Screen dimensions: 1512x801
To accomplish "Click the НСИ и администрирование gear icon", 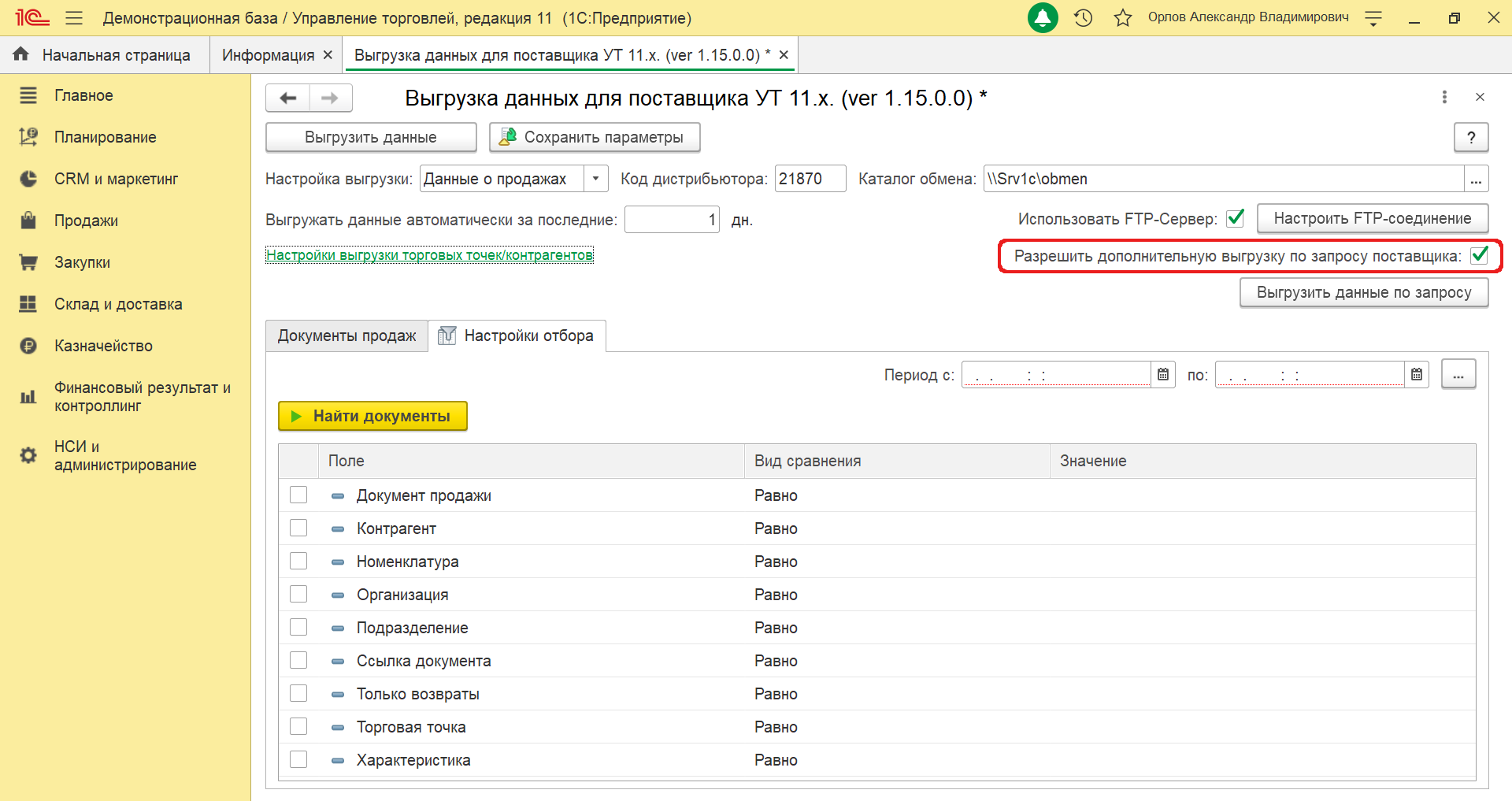I will coord(28,455).
